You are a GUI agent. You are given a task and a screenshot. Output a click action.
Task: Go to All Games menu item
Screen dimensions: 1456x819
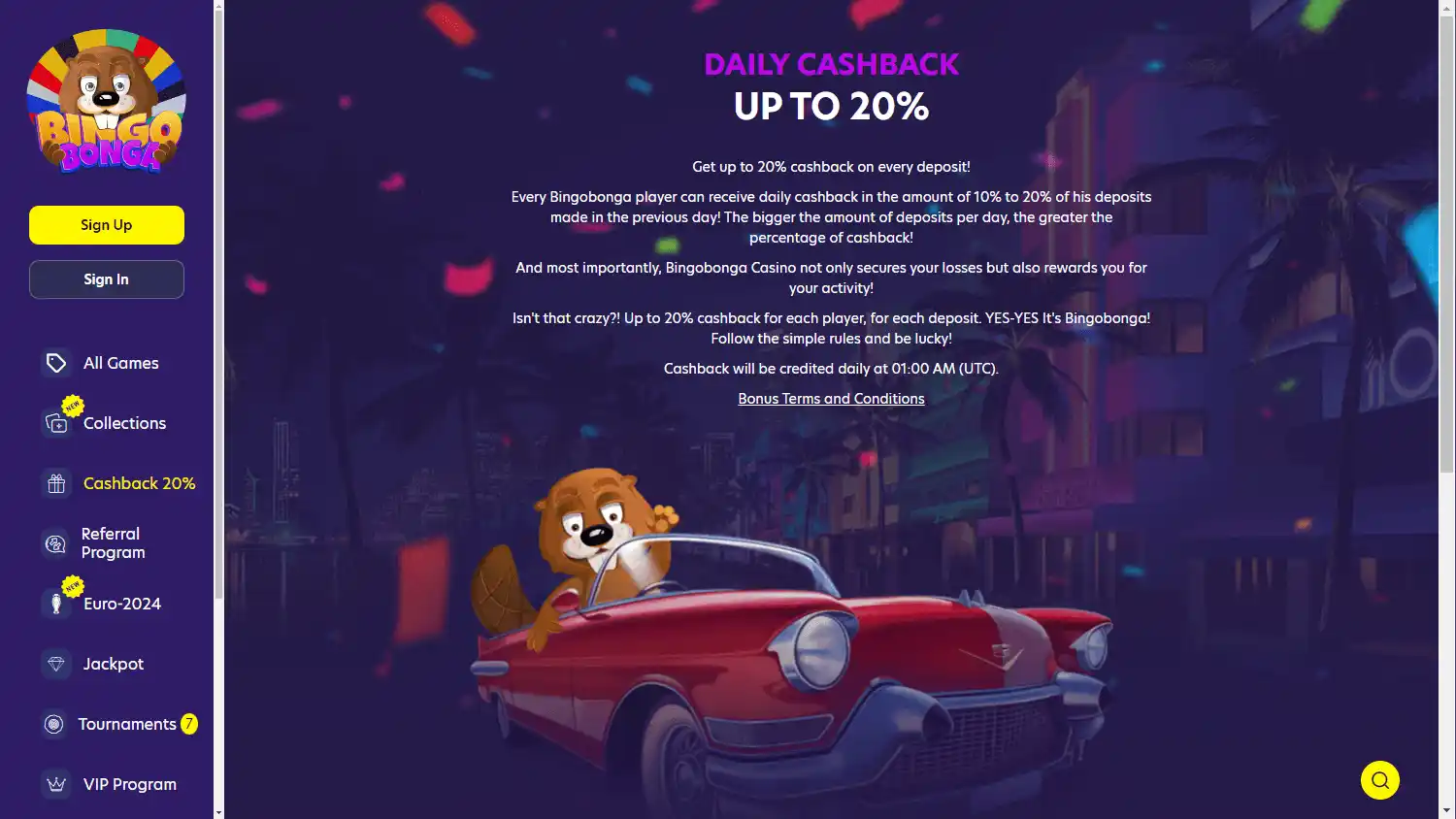(121, 363)
